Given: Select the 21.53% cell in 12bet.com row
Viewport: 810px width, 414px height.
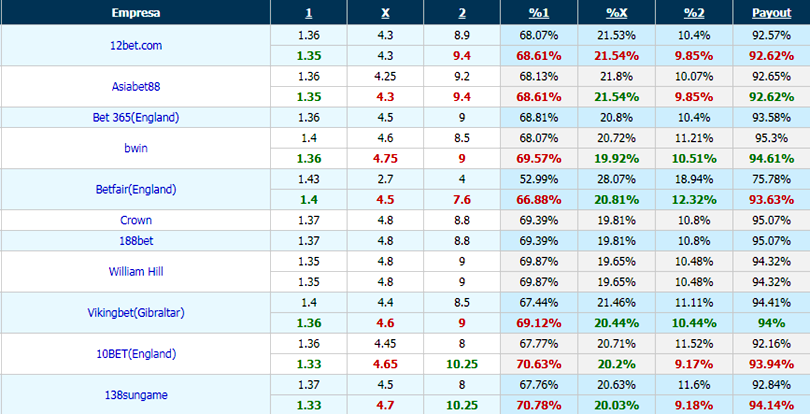Looking at the screenshot, I should click(616, 36).
